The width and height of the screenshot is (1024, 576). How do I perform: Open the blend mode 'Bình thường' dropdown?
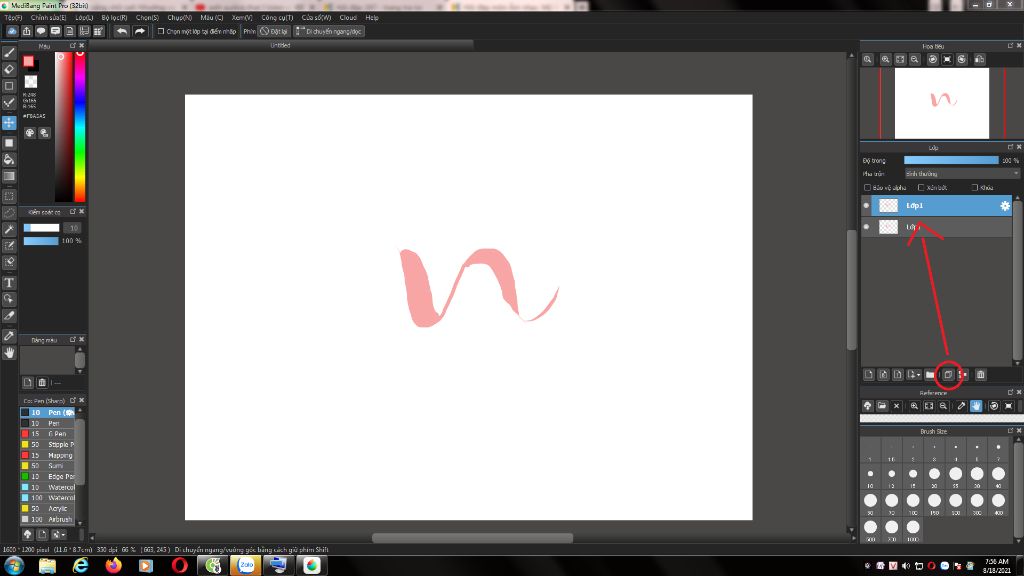pos(961,174)
